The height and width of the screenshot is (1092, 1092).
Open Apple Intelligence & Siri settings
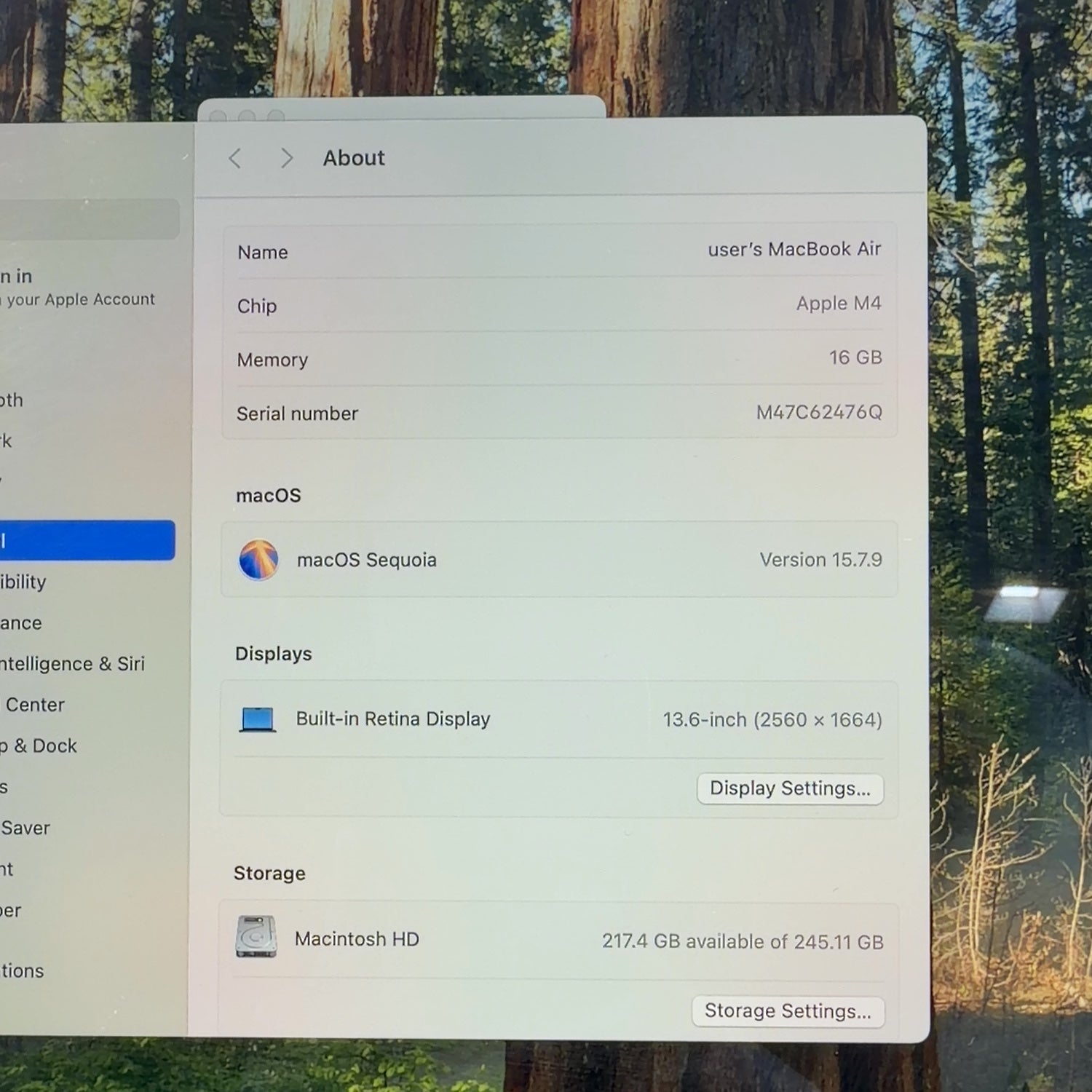[x=73, y=664]
